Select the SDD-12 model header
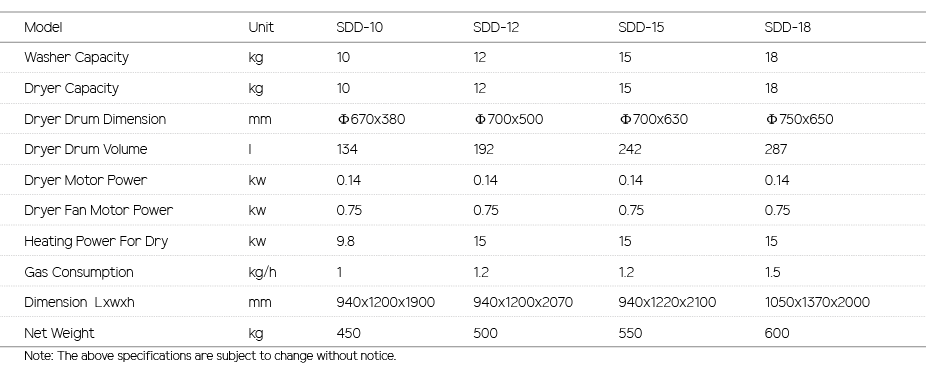 tap(495, 27)
